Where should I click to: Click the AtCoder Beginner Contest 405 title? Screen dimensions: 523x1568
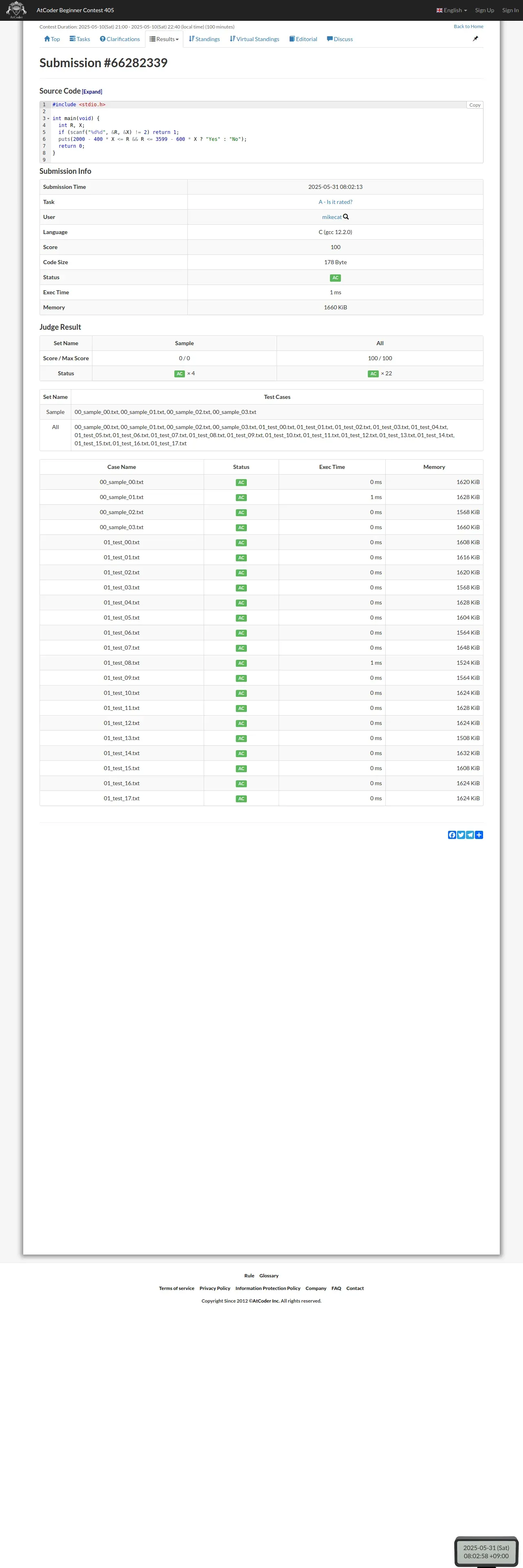pyautogui.click(x=75, y=10)
